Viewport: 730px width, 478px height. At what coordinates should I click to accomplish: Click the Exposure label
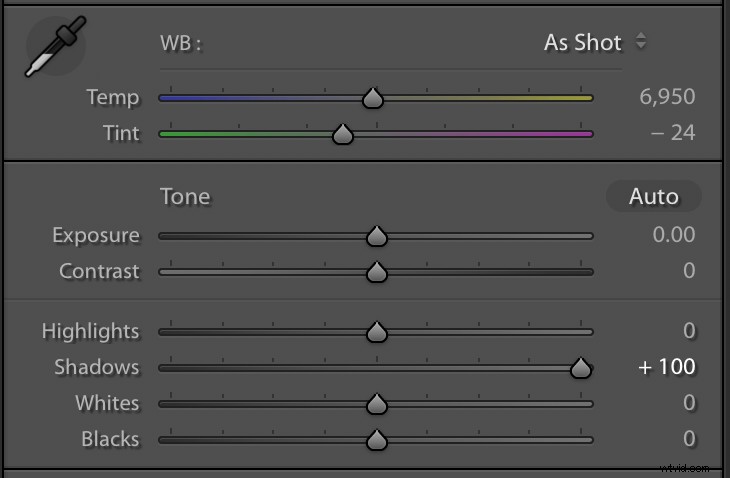point(96,236)
